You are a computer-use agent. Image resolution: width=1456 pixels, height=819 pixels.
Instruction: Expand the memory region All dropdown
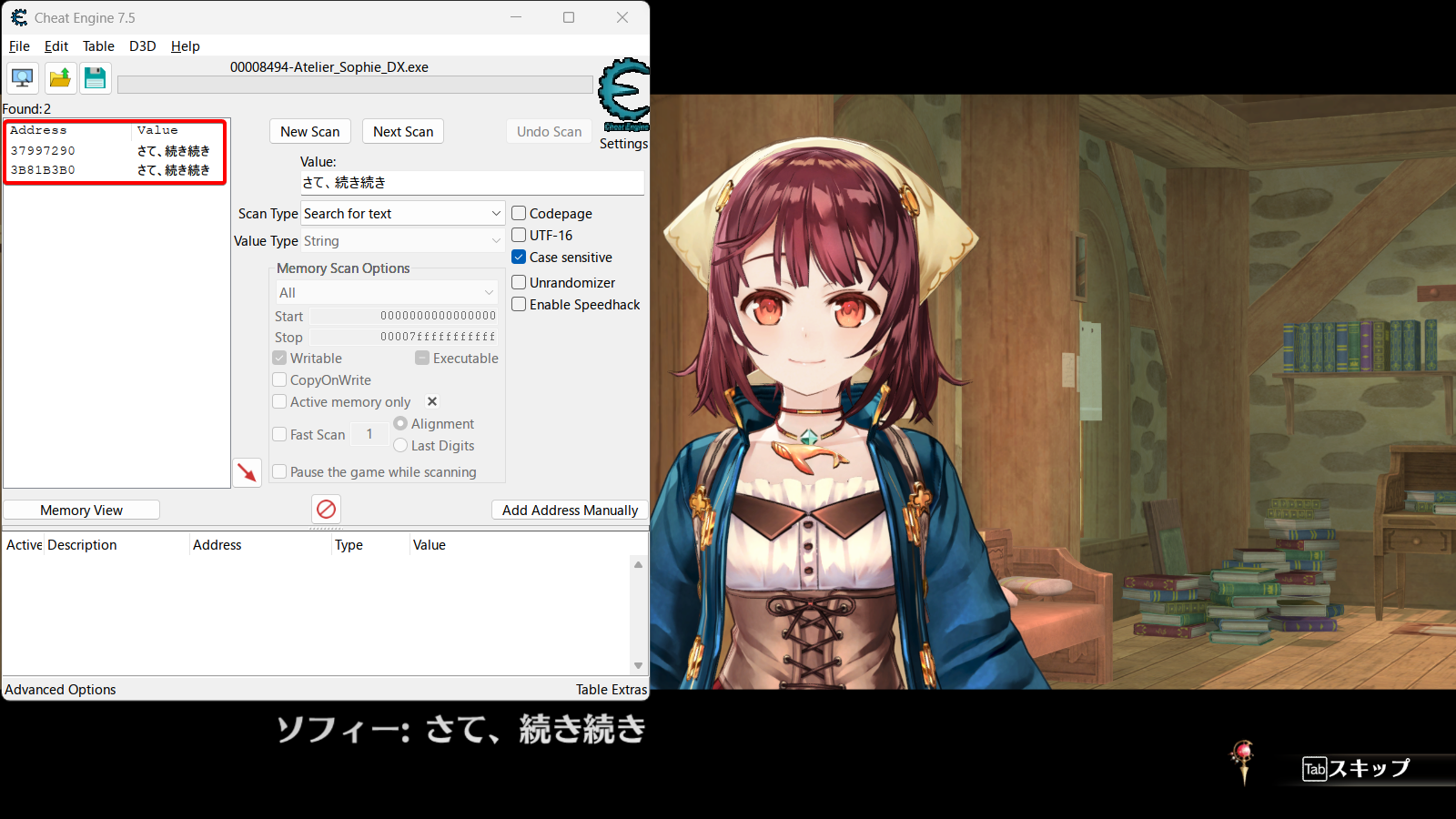point(488,293)
